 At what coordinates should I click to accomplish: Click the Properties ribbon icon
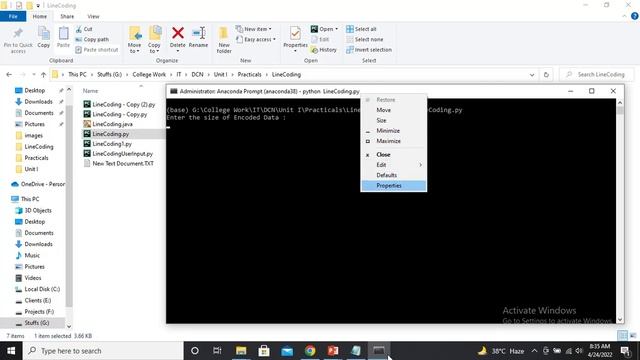[295, 33]
